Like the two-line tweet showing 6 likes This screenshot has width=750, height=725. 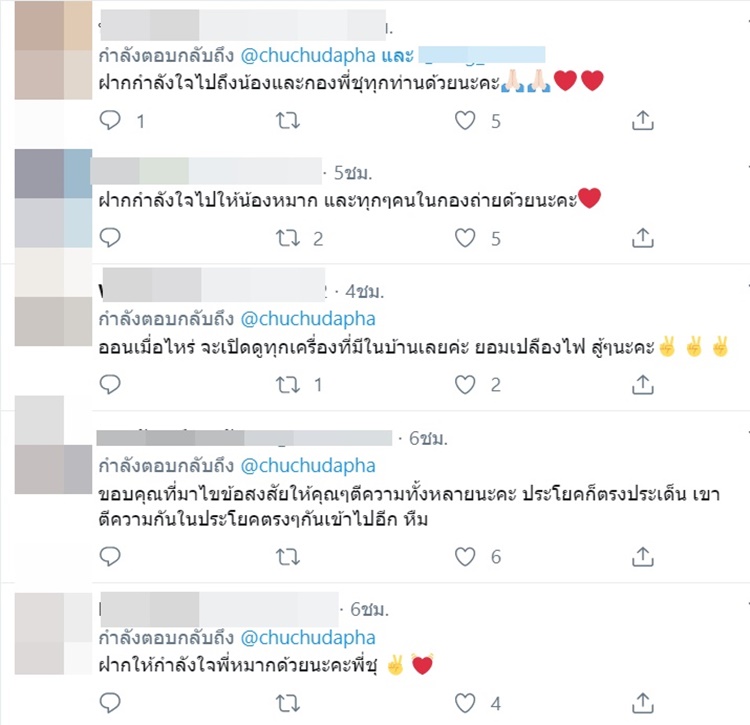point(465,557)
